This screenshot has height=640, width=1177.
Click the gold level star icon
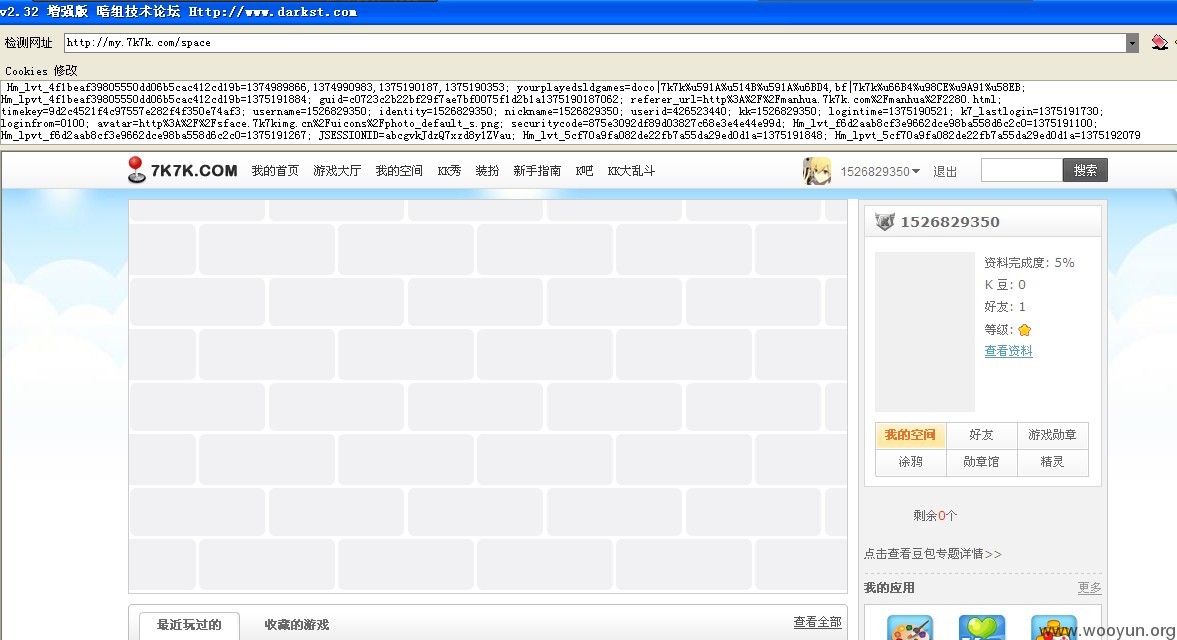[1025, 329]
